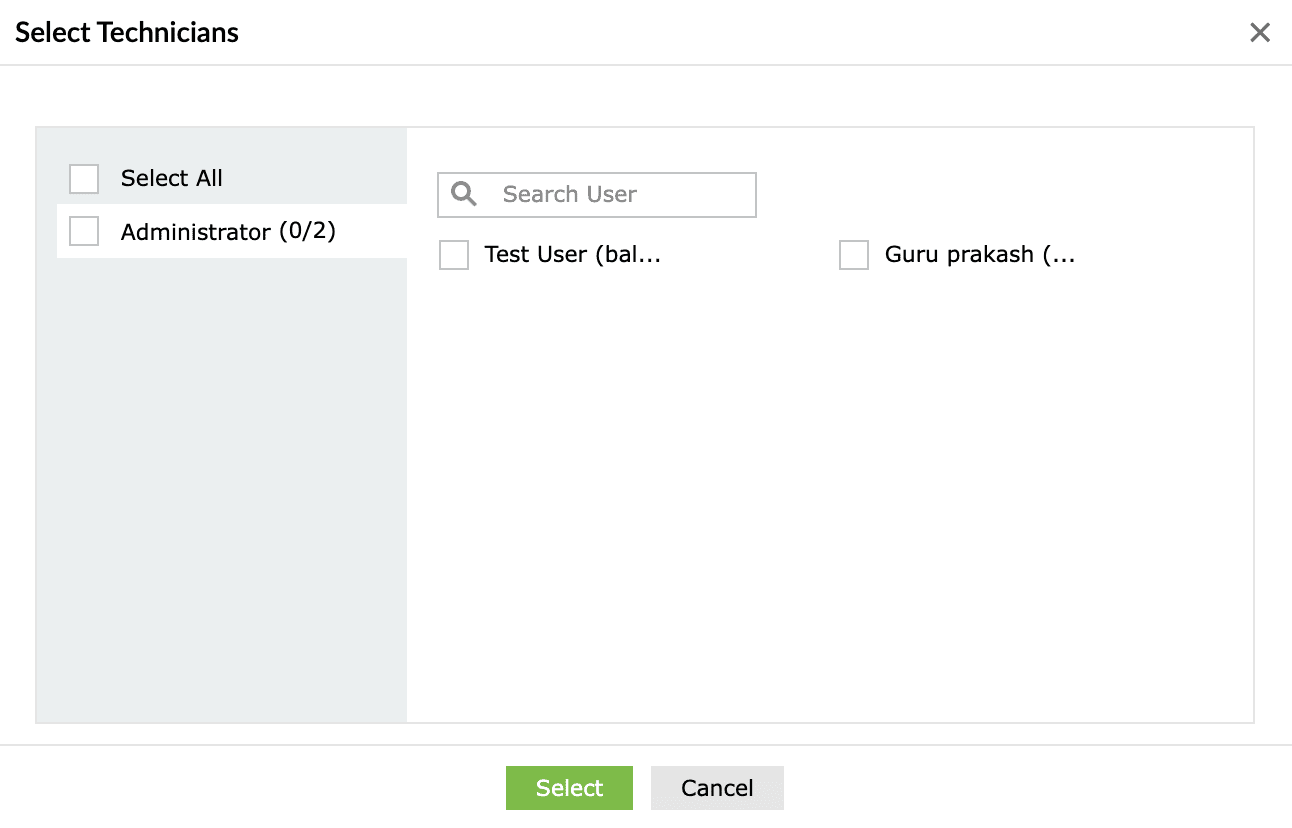This screenshot has width=1292, height=828.
Task: Click the 'Guru prakash (...' name label
Action: (x=979, y=255)
